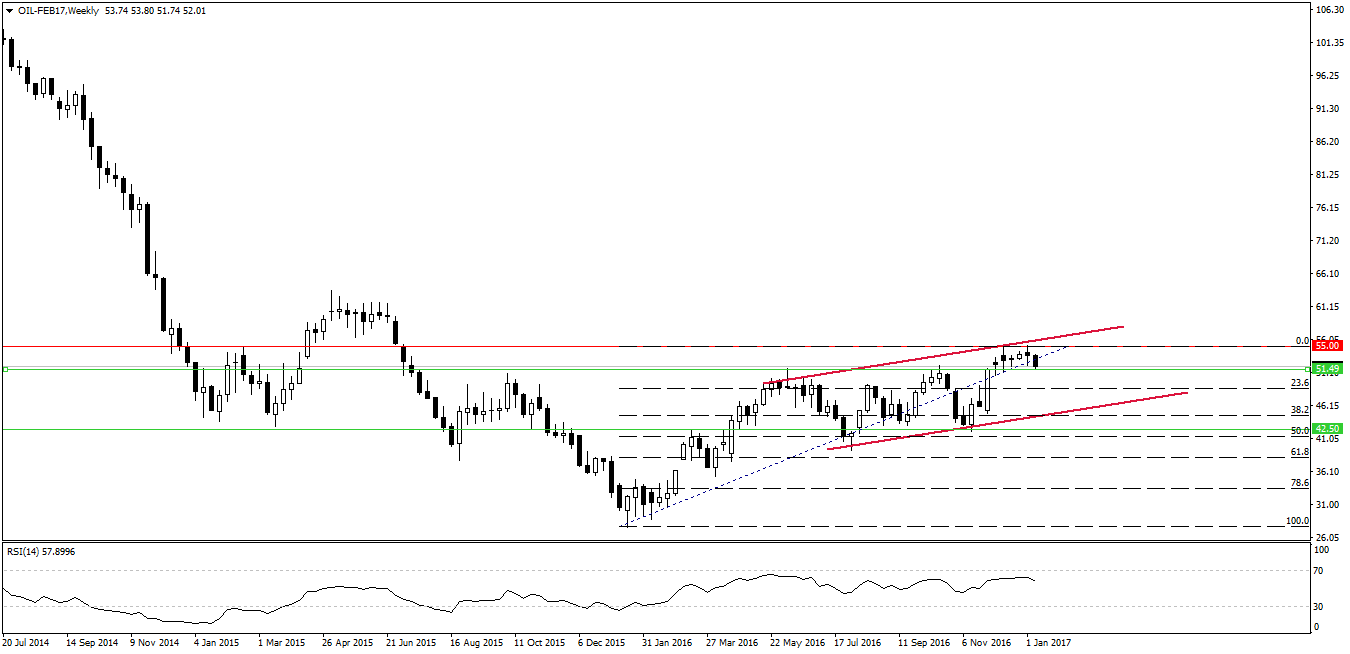Viewport: 1350px width, 654px height.
Task: Click the right end of upper red channel line
Action: click(x=1123, y=327)
